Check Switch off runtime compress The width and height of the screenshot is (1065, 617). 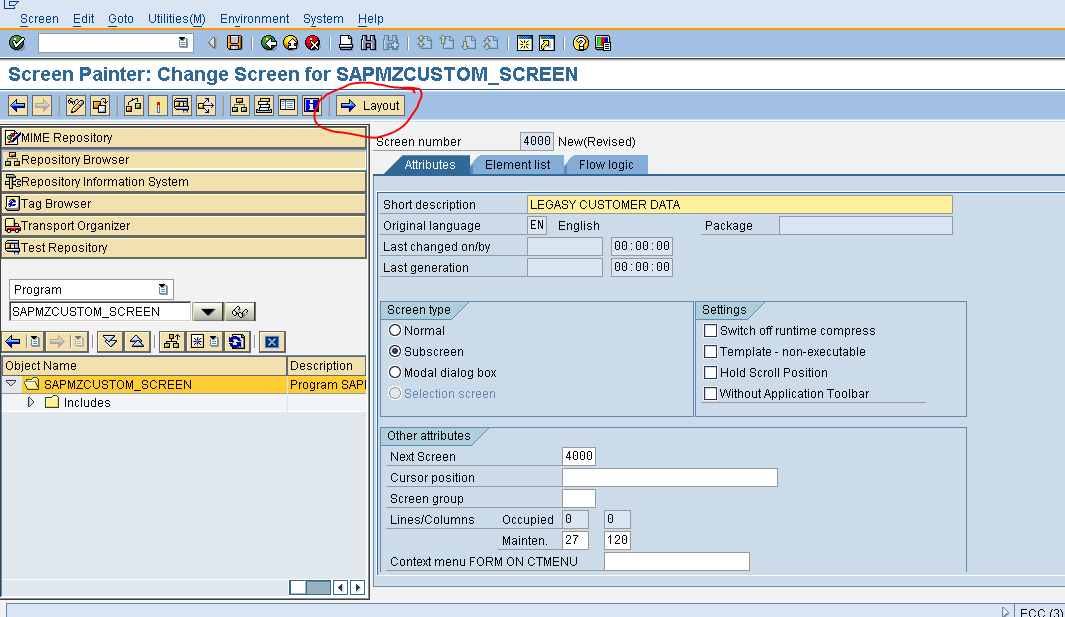[x=710, y=330]
